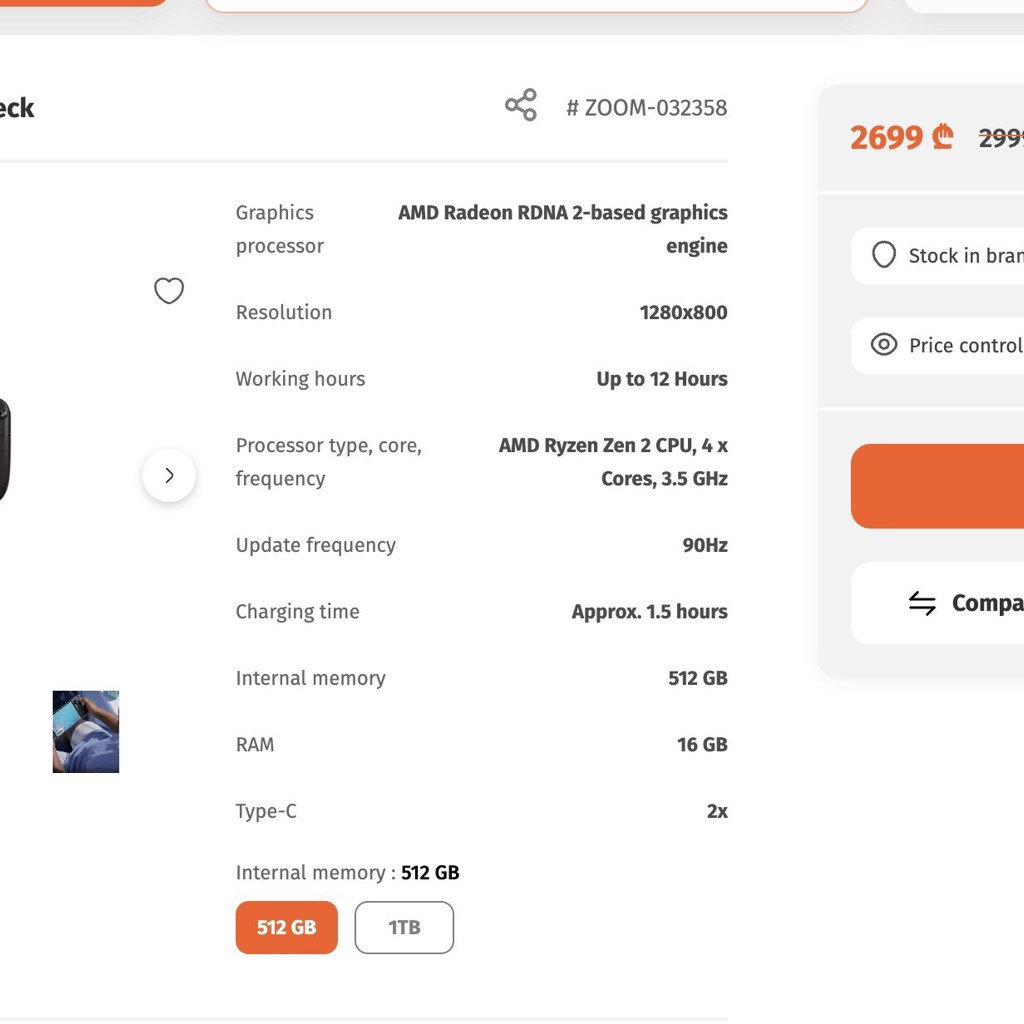Click the Type-C spec label
Image resolution: width=1024 pixels, height=1024 pixels.
coord(266,811)
